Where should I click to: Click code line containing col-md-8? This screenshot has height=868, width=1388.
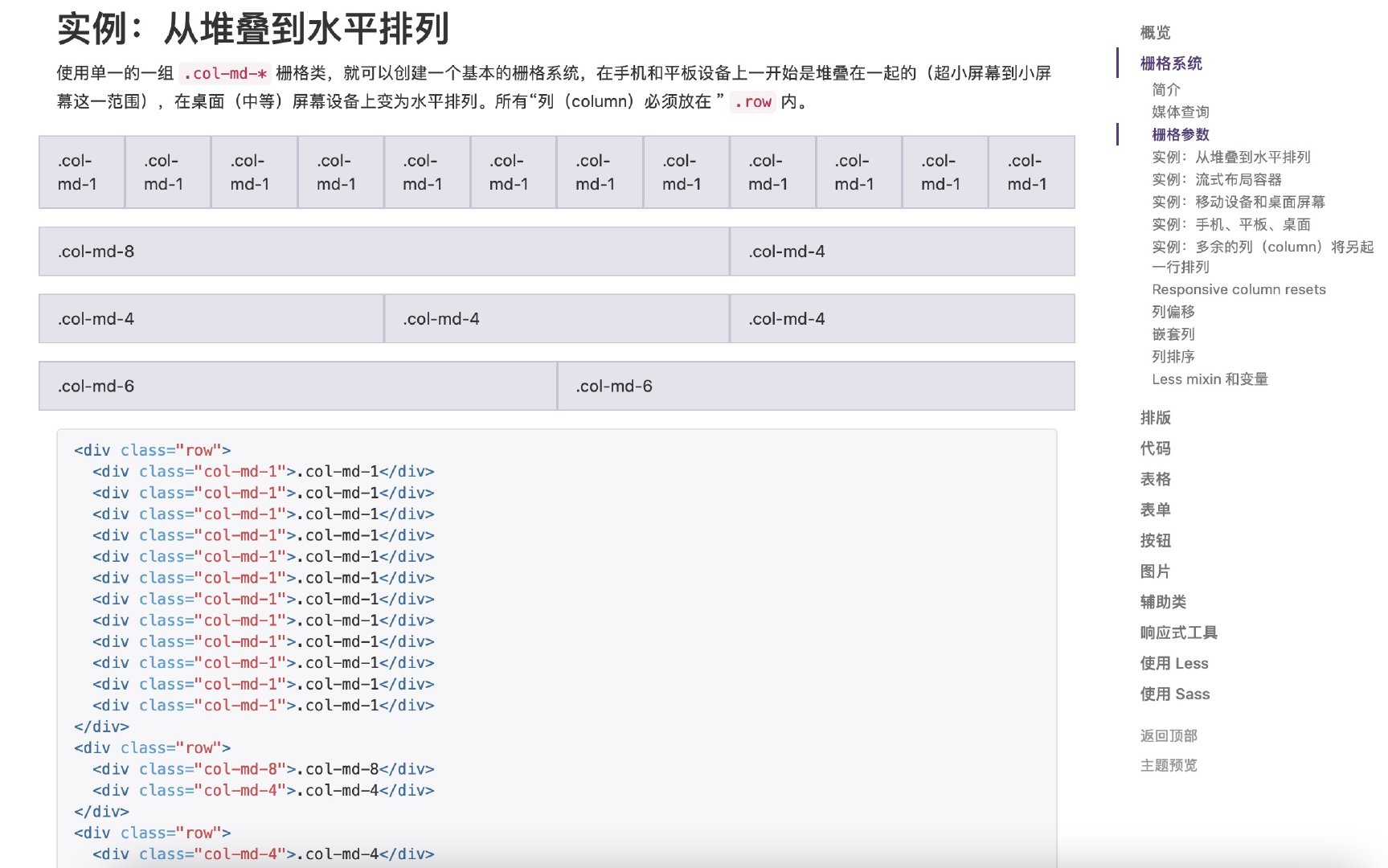tap(263, 769)
